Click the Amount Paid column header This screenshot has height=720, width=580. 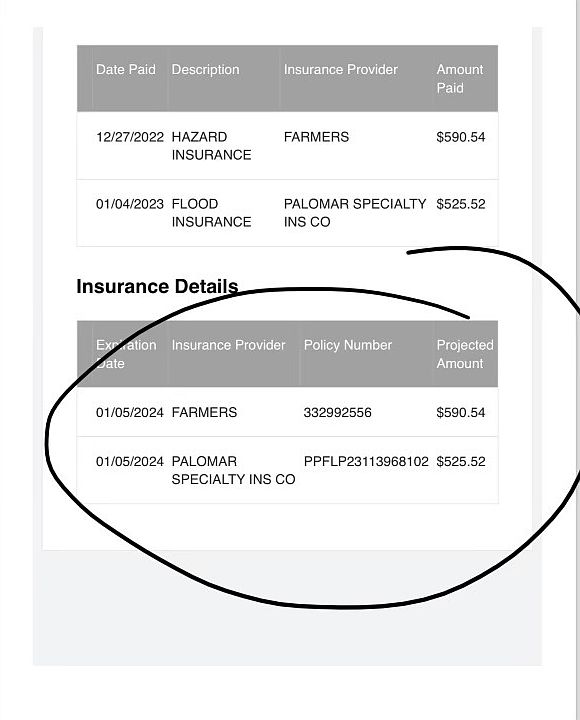coord(460,79)
